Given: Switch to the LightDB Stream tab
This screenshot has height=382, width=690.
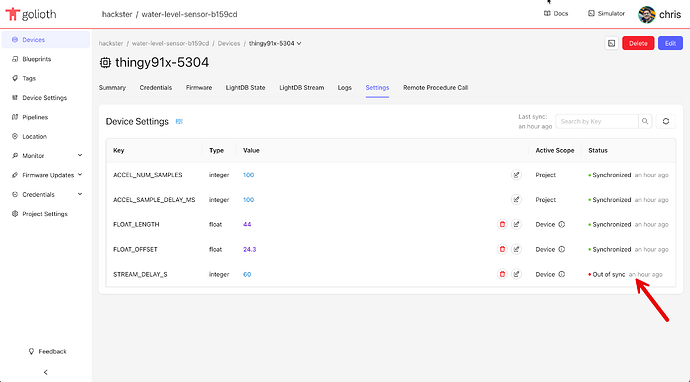Looking at the screenshot, I should coord(301,88).
